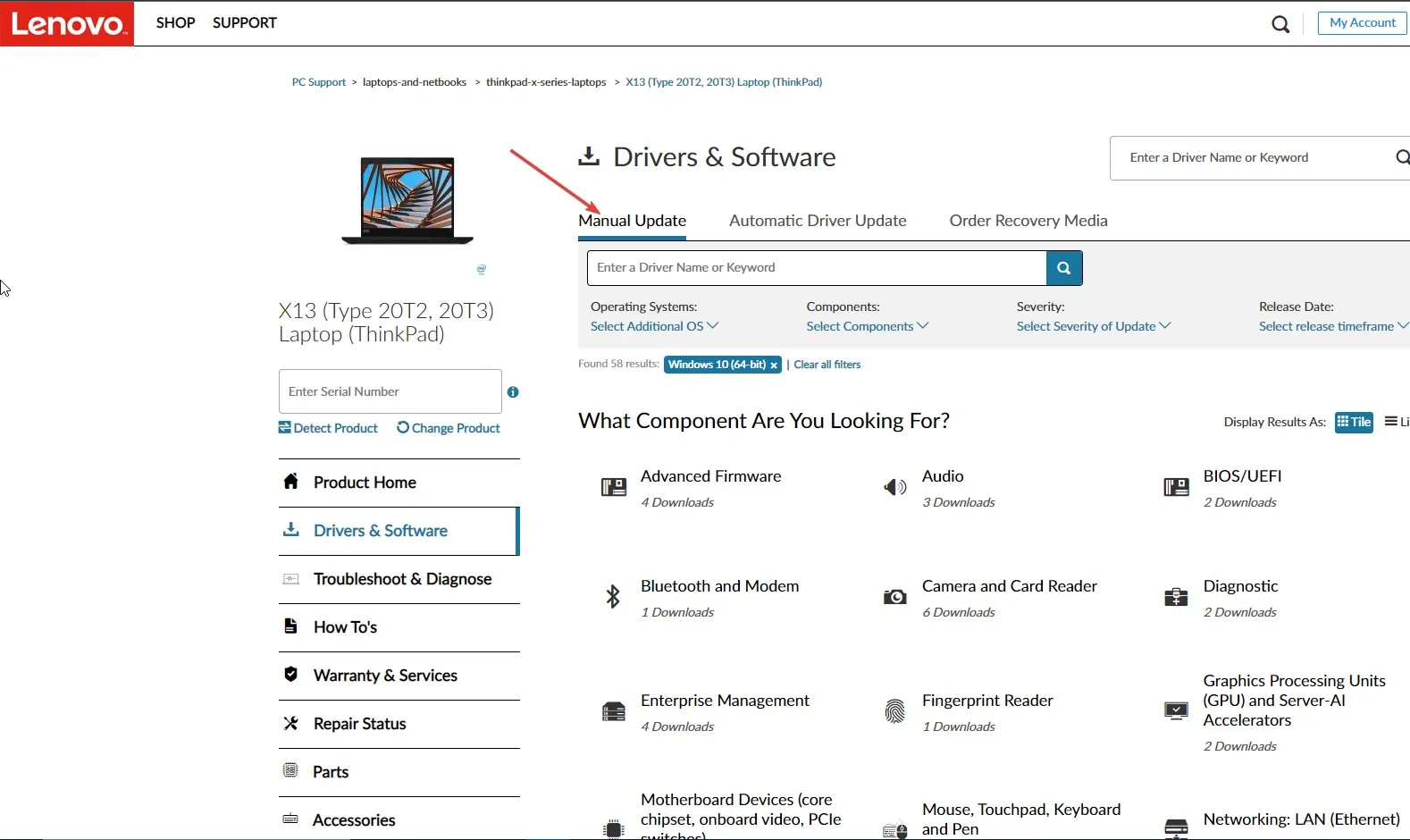Click the How To's document icon
Screen dimensions: 1410x840
(290, 626)
